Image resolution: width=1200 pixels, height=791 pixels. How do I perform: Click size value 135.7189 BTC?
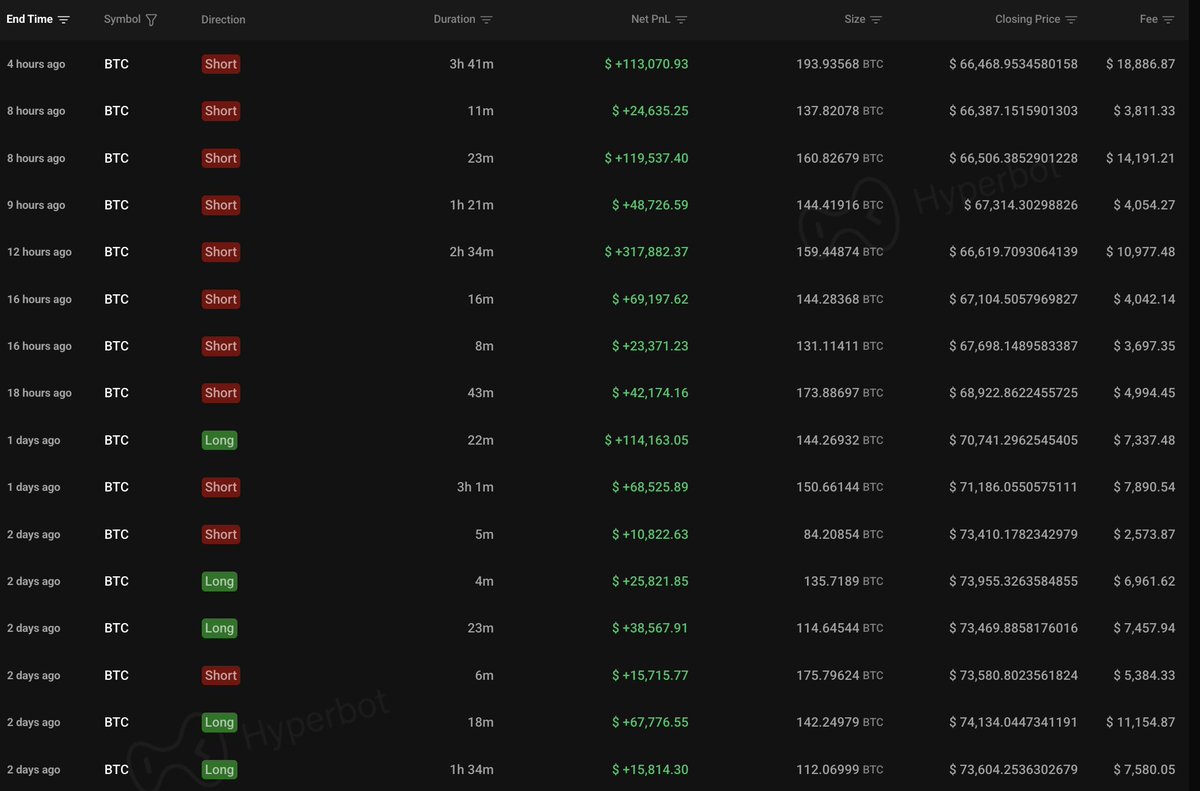(x=844, y=581)
